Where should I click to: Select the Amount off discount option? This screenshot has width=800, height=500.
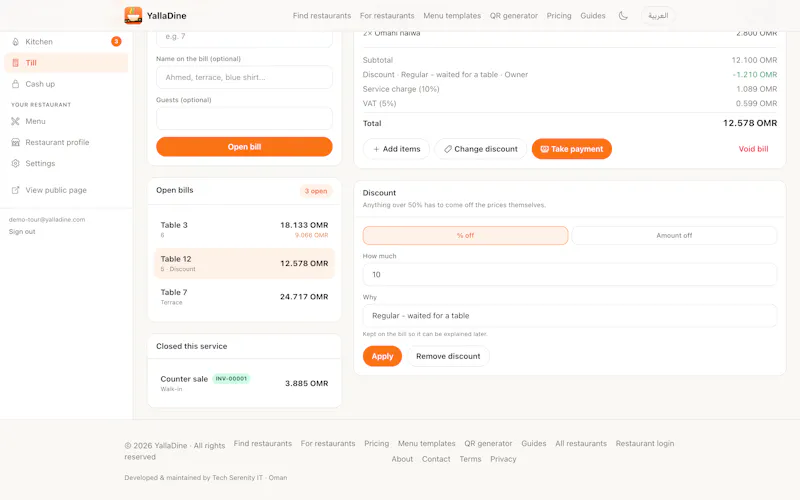[674, 235]
